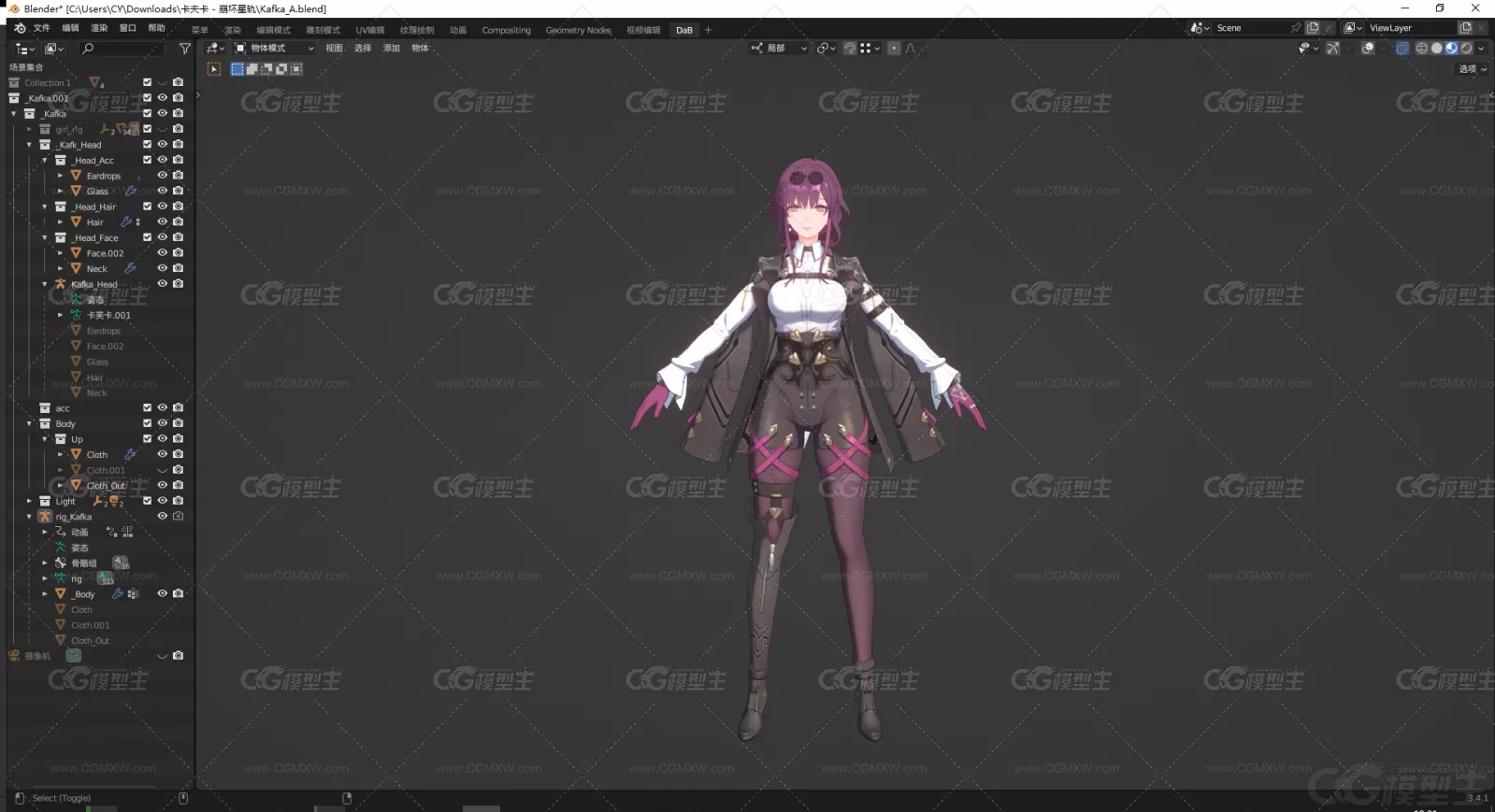
Task: Toggle proportional editing icon
Action: tap(894, 49)
